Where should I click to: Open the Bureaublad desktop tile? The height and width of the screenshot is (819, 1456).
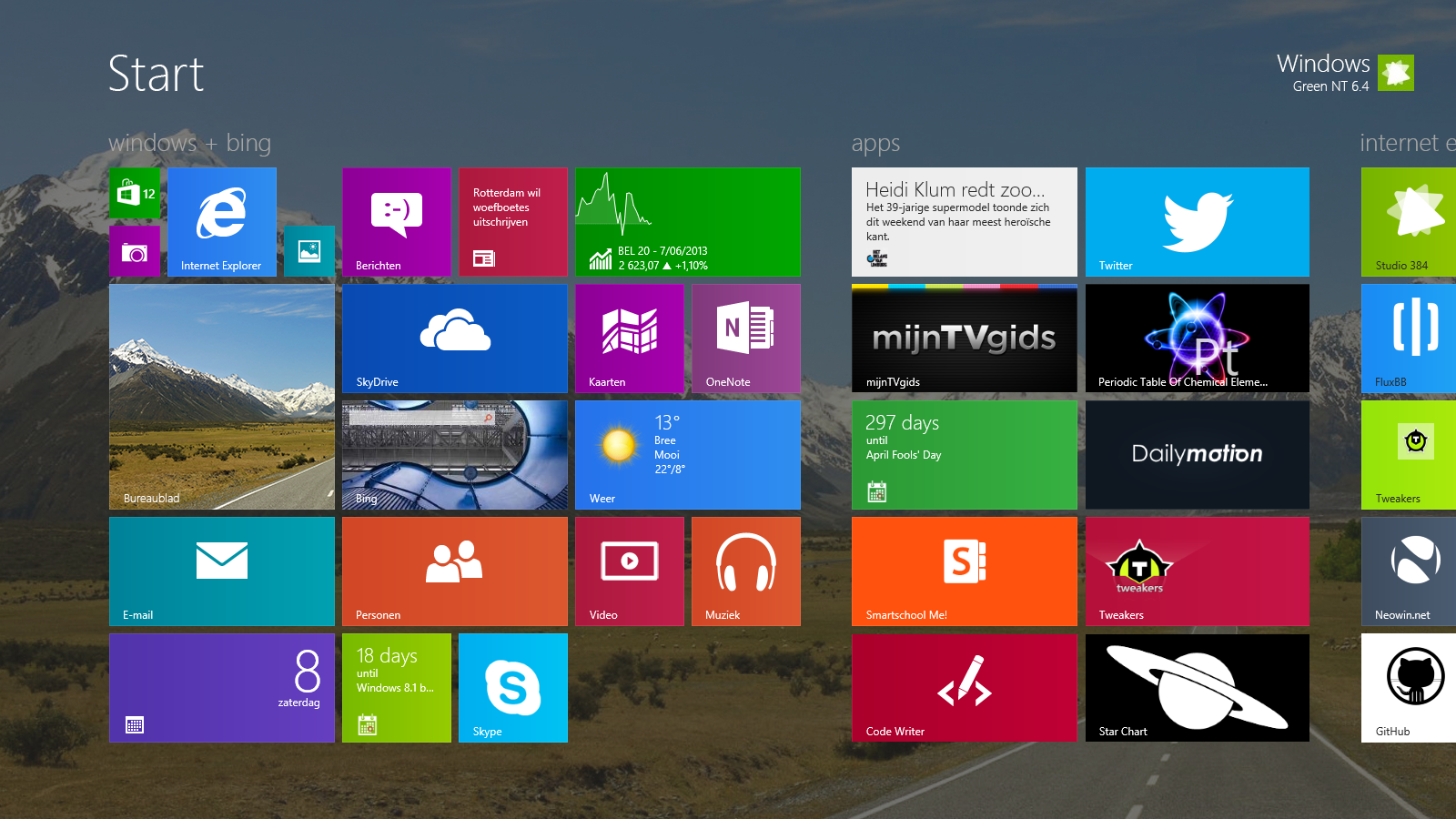click(x=222, y=397)
